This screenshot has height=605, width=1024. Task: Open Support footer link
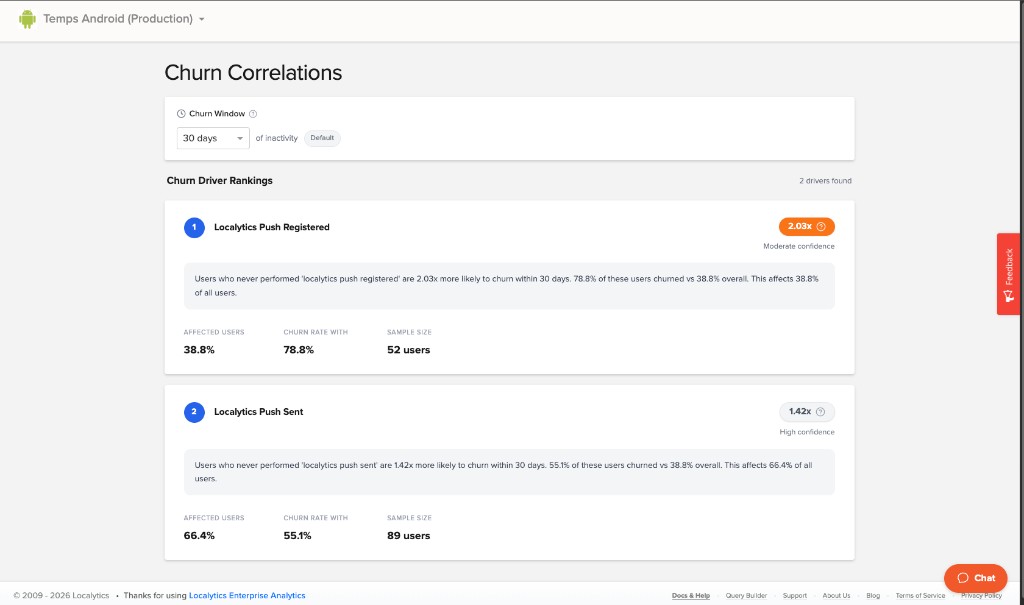tap(795, 596)
